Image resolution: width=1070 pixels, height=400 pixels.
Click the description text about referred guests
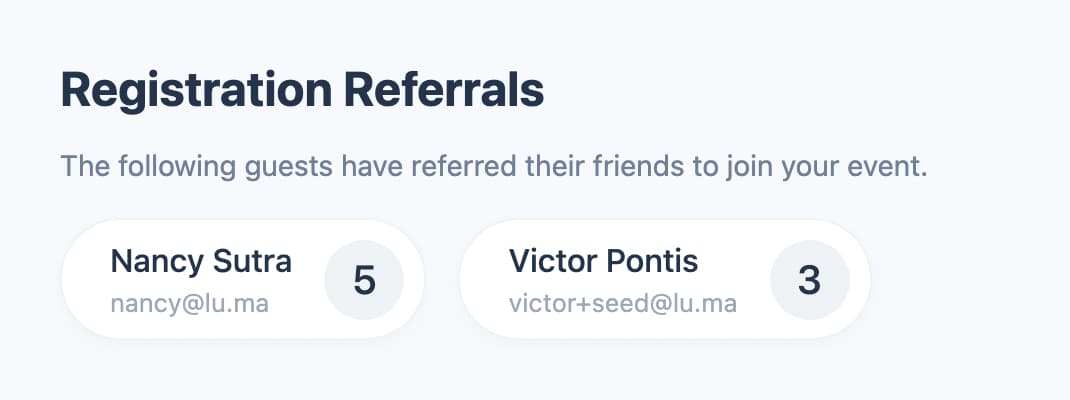click(x=494, y=165)
